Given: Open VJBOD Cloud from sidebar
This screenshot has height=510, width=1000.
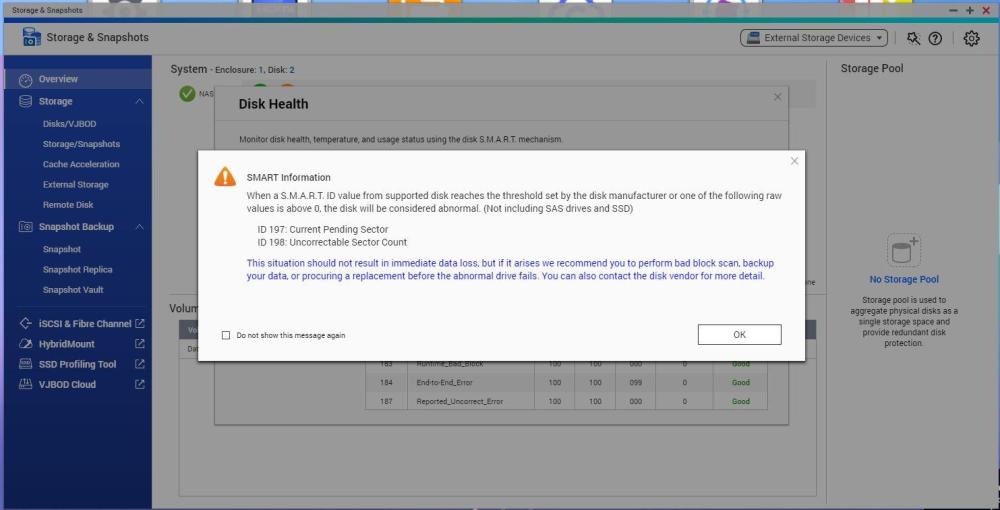Looking at the screenshot, I should (67, 384).
